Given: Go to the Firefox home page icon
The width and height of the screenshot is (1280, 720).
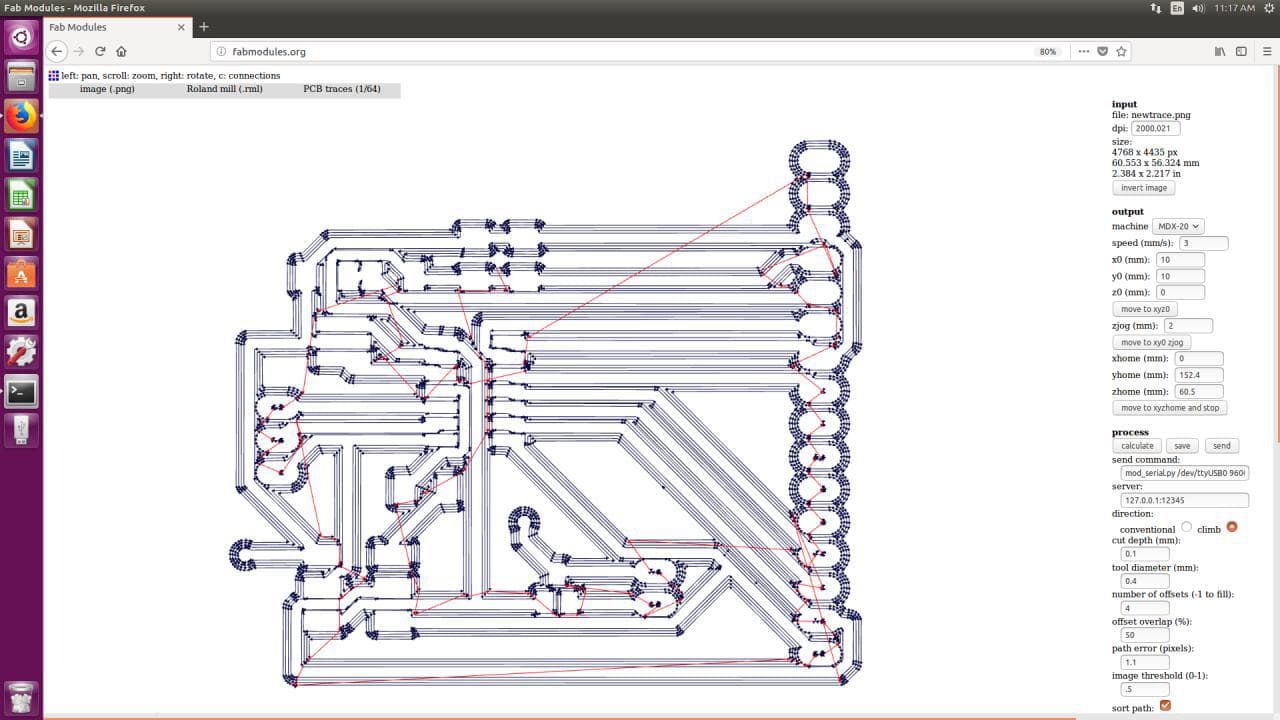Looking at the screenshot, I should (x=121, y=51).
